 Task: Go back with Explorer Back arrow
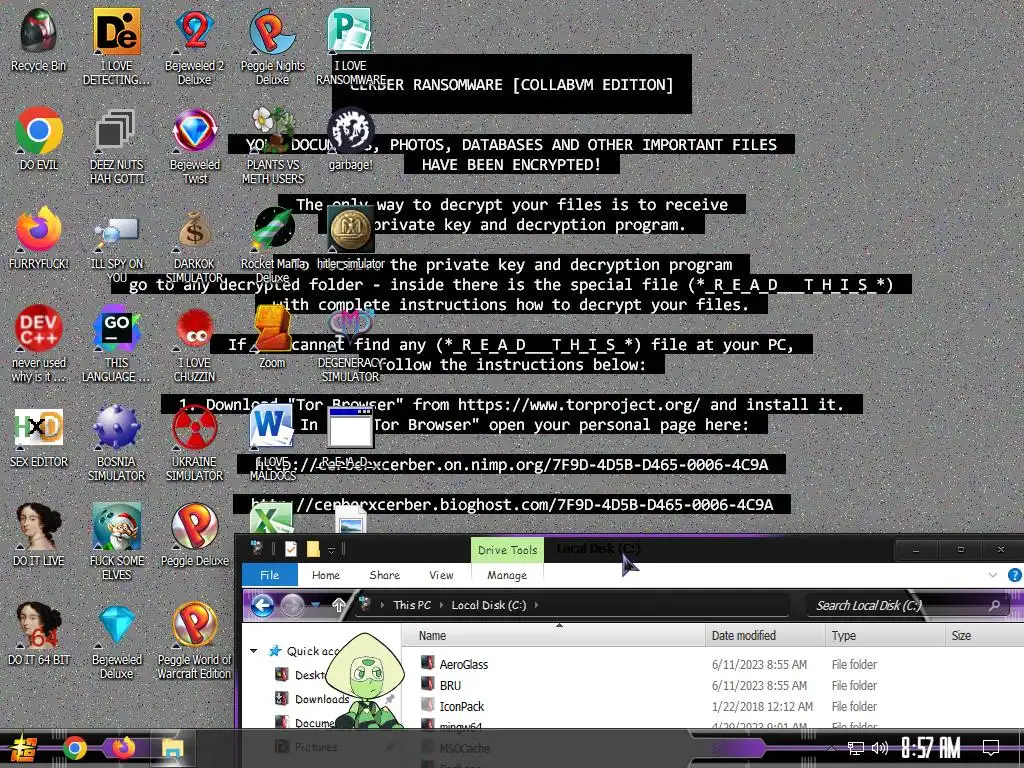tap(263, 605)
